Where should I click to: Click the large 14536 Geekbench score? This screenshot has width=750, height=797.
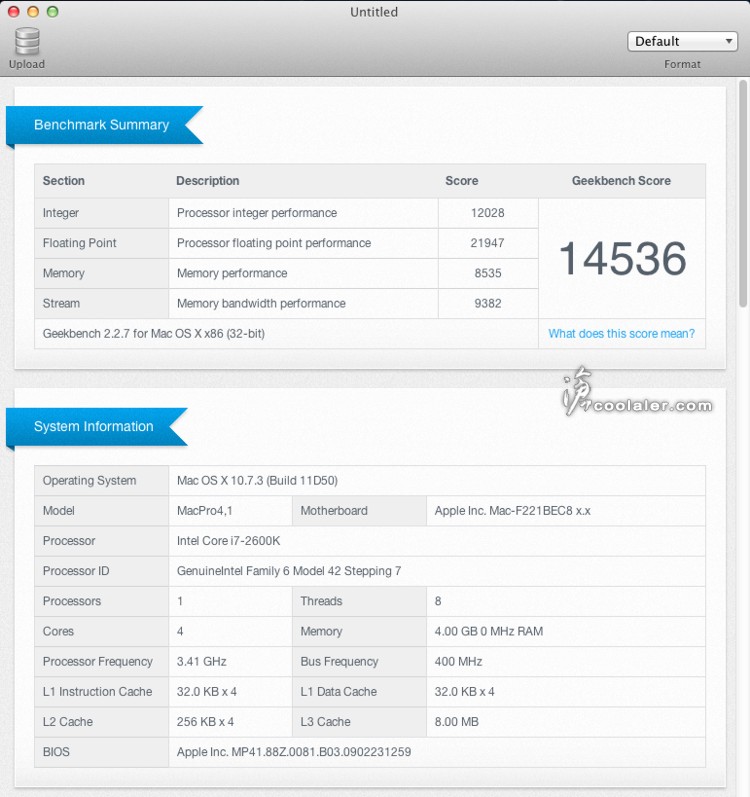621,259
